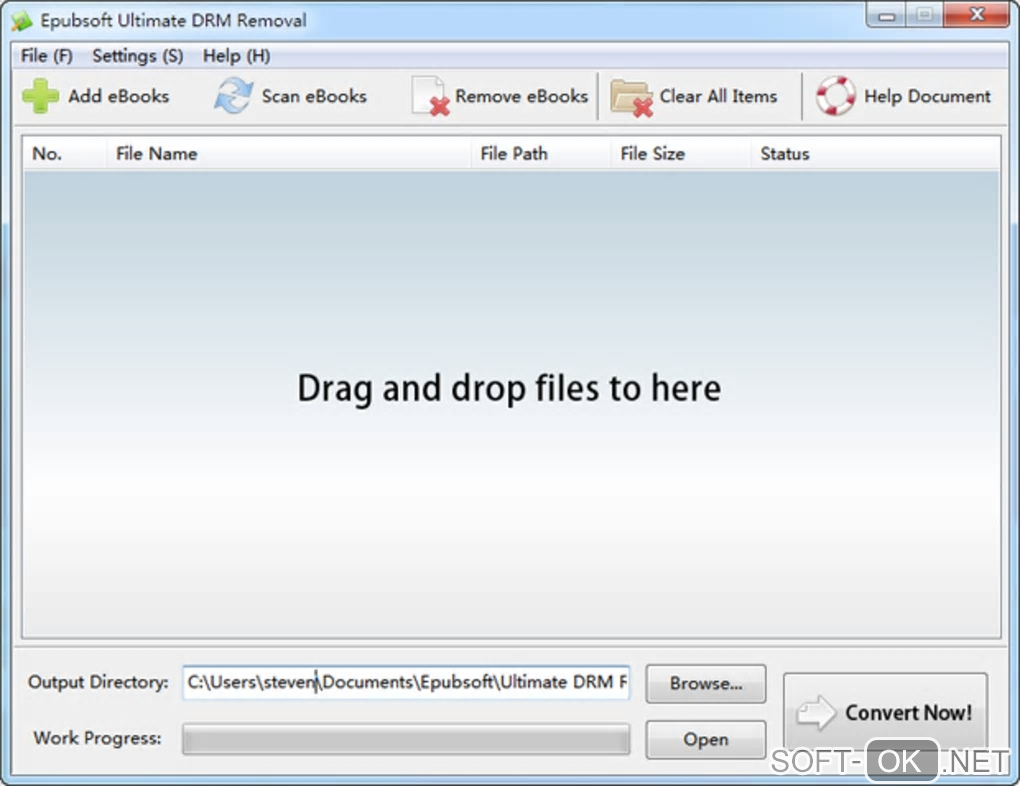The width and height of the screenshot is (1020, 786).
Task: Click the green plus Add eBooks icon
Action: click(x=40, y=96)
